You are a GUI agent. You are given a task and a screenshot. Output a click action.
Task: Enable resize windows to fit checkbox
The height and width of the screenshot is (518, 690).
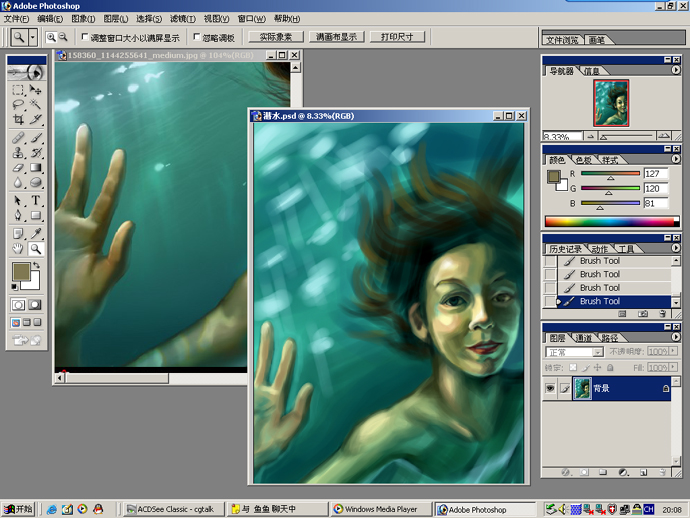[x=84, y=37]
